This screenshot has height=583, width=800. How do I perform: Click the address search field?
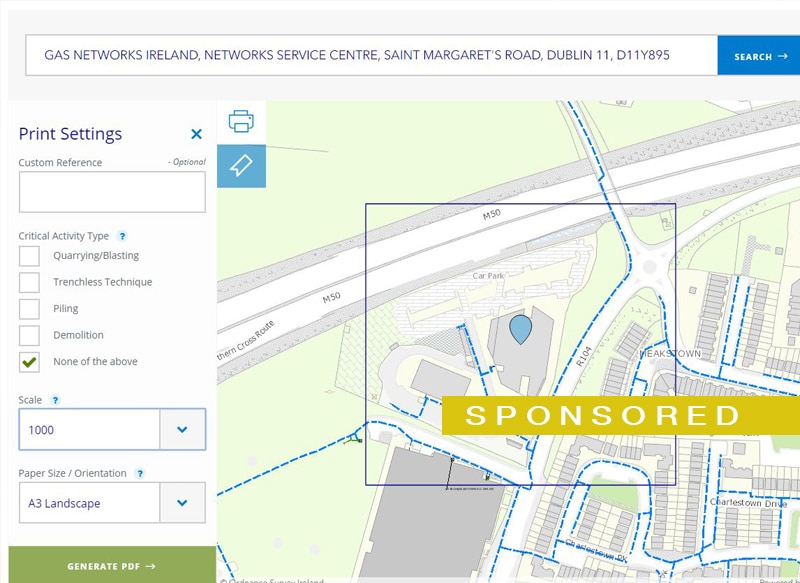tap(371, 55)
